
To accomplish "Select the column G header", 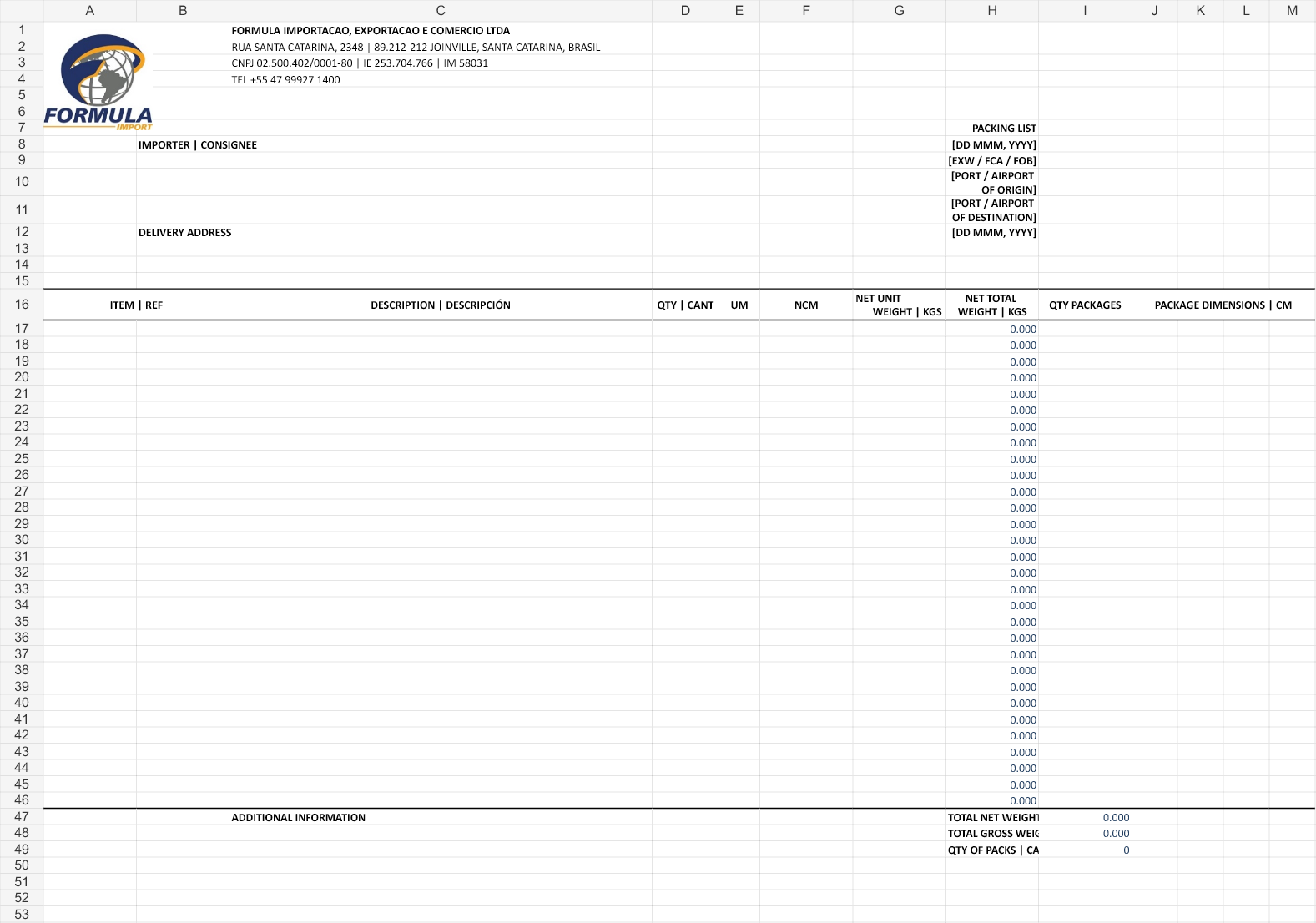I will pyautogui.click(x=899, y=11).
